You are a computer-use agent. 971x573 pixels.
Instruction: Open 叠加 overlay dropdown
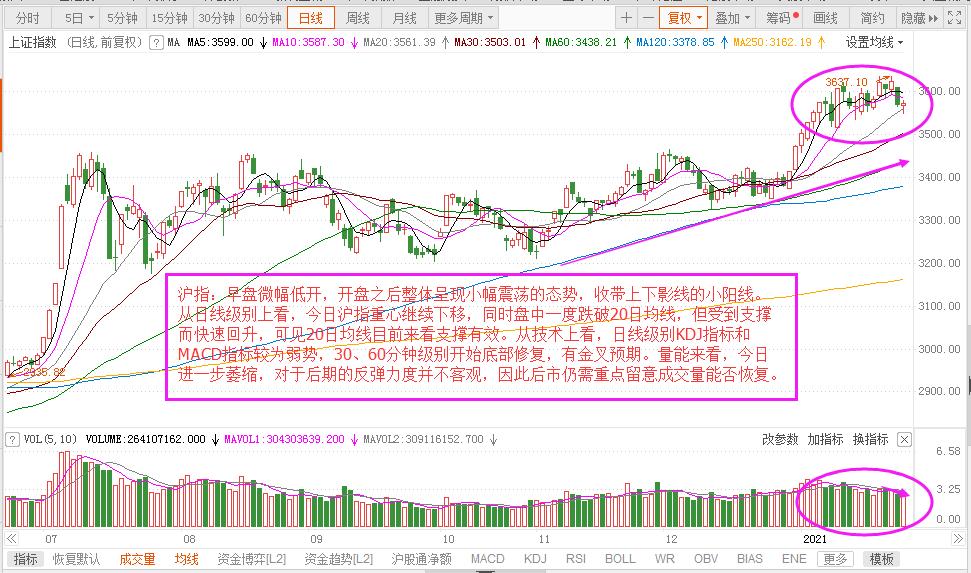732,18
